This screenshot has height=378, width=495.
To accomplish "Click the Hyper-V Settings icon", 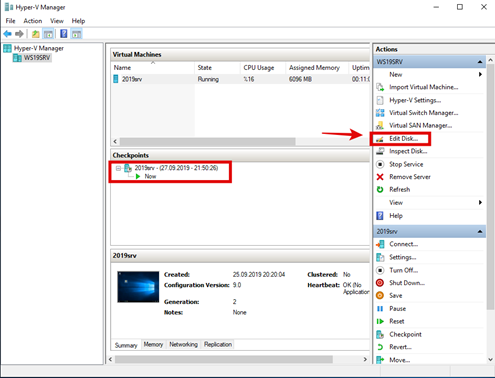I will 380,100.
